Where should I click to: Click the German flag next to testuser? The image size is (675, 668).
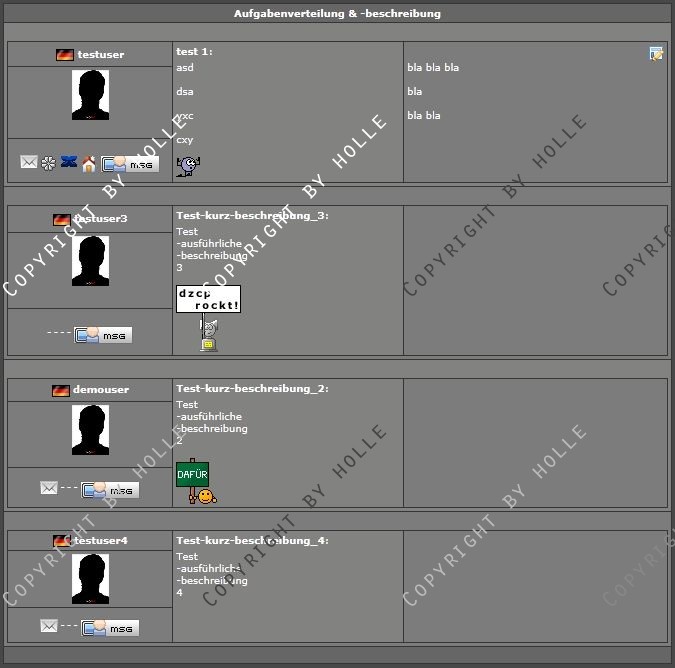[x=65, y=55]
